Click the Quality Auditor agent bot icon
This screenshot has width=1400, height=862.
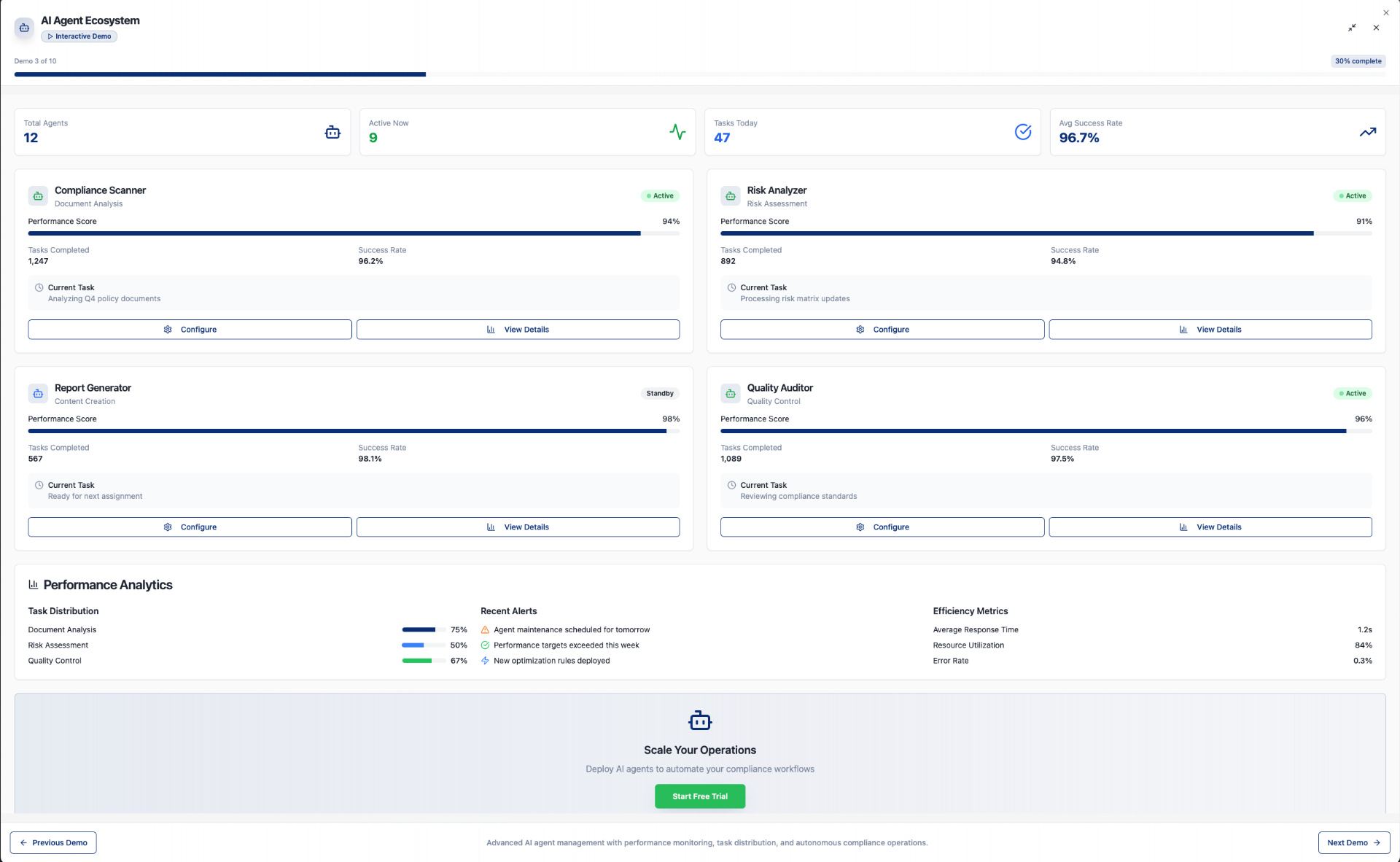731,394
